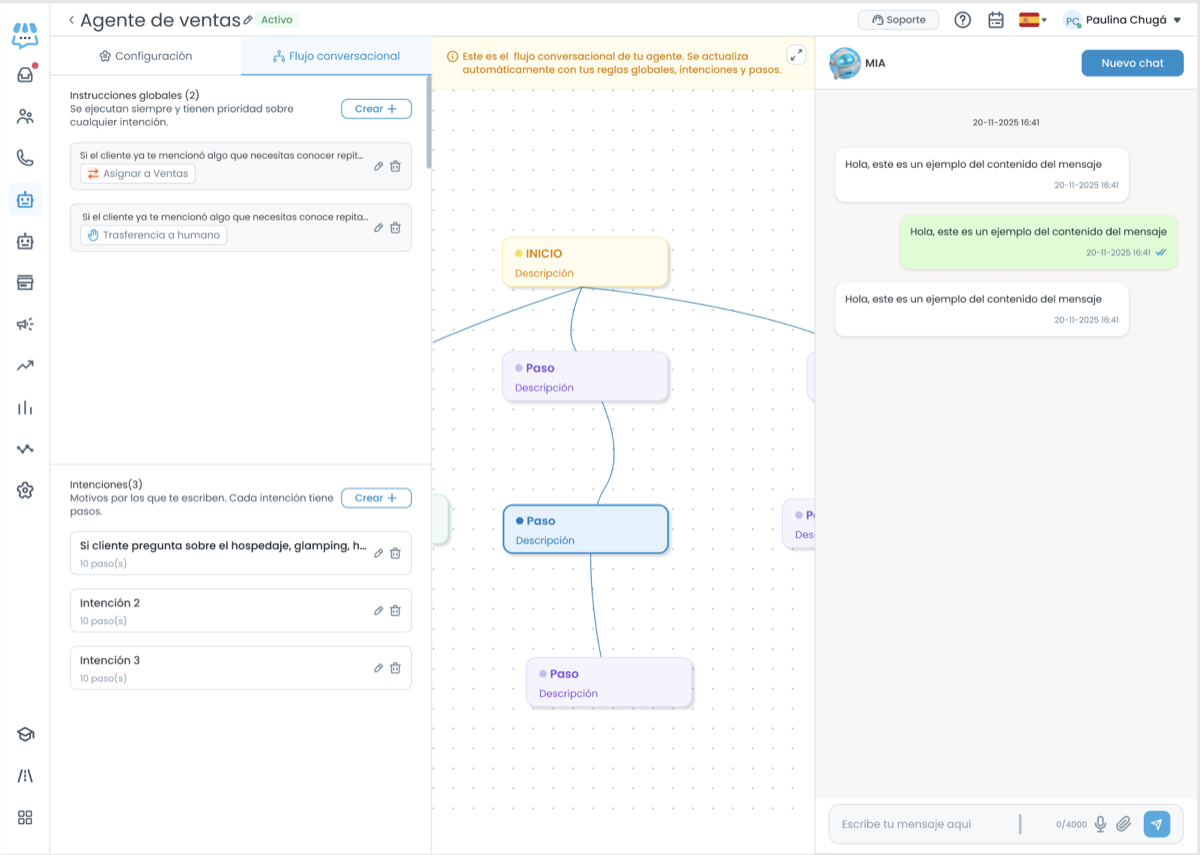Open the language flag dropdown
1200x855 pixels.
[1033, 20]
